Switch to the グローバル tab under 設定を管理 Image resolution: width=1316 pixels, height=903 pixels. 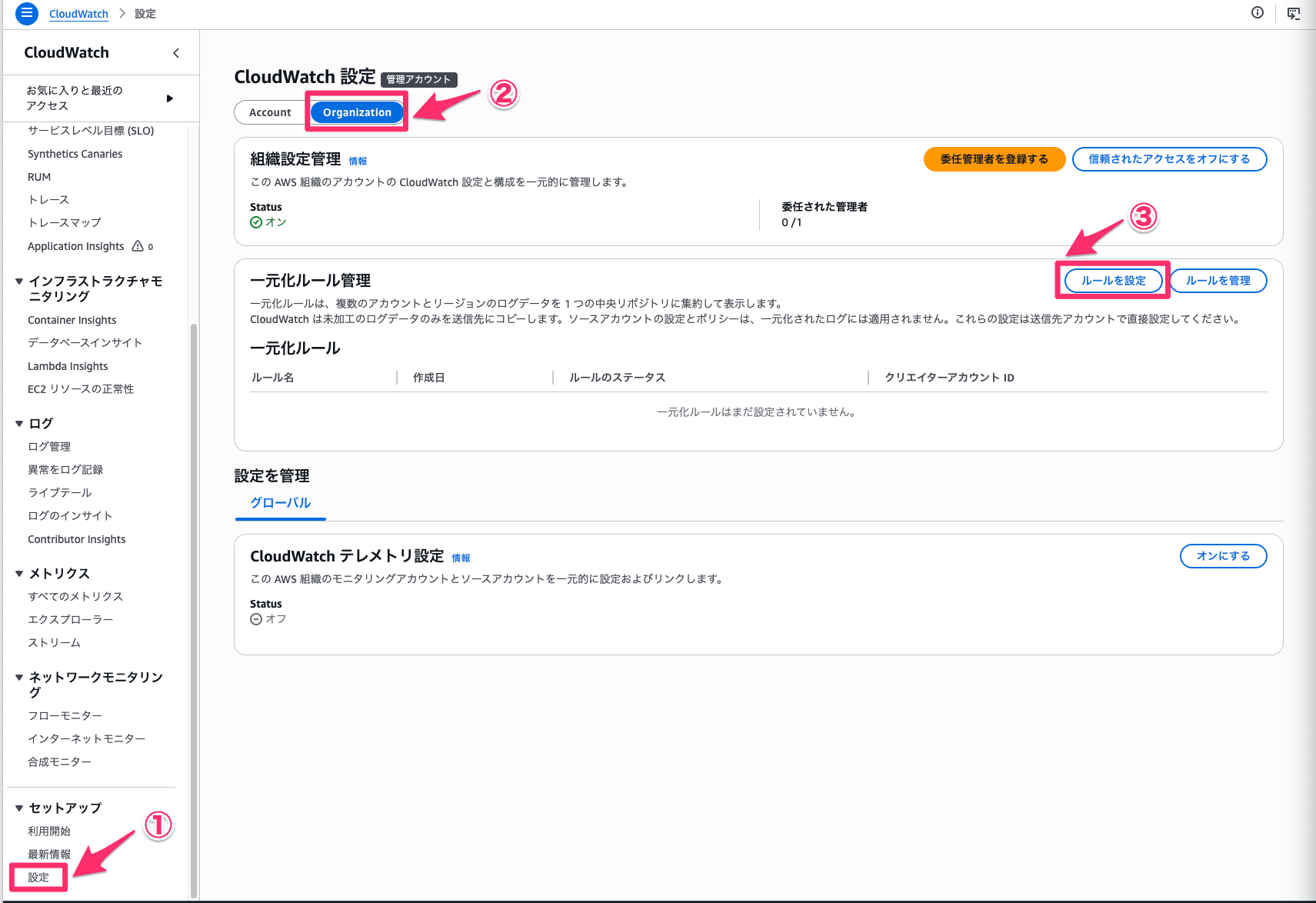click(280, 502)
